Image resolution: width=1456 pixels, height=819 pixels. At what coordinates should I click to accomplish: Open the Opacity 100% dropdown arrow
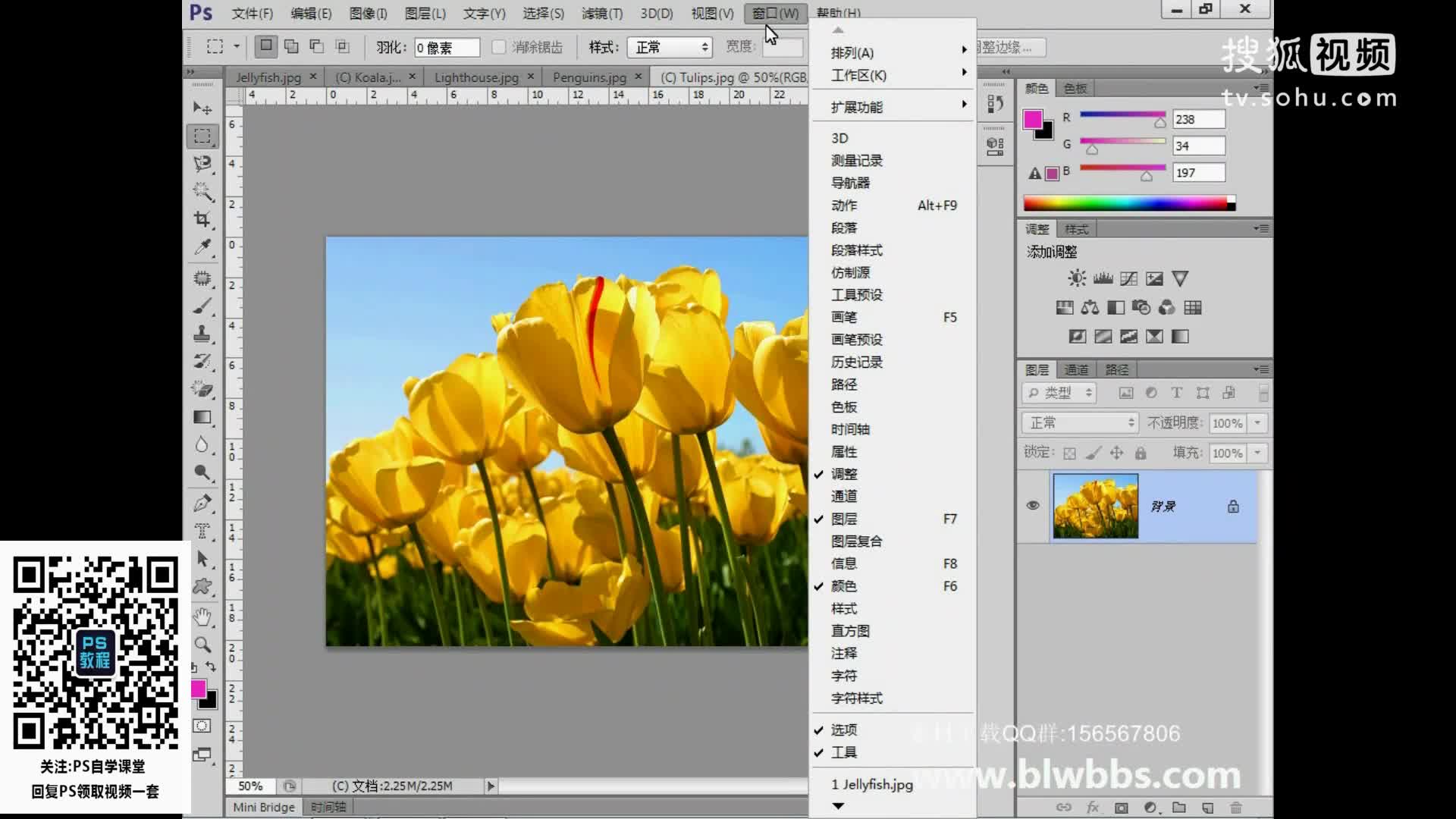tap(1258, 422)
